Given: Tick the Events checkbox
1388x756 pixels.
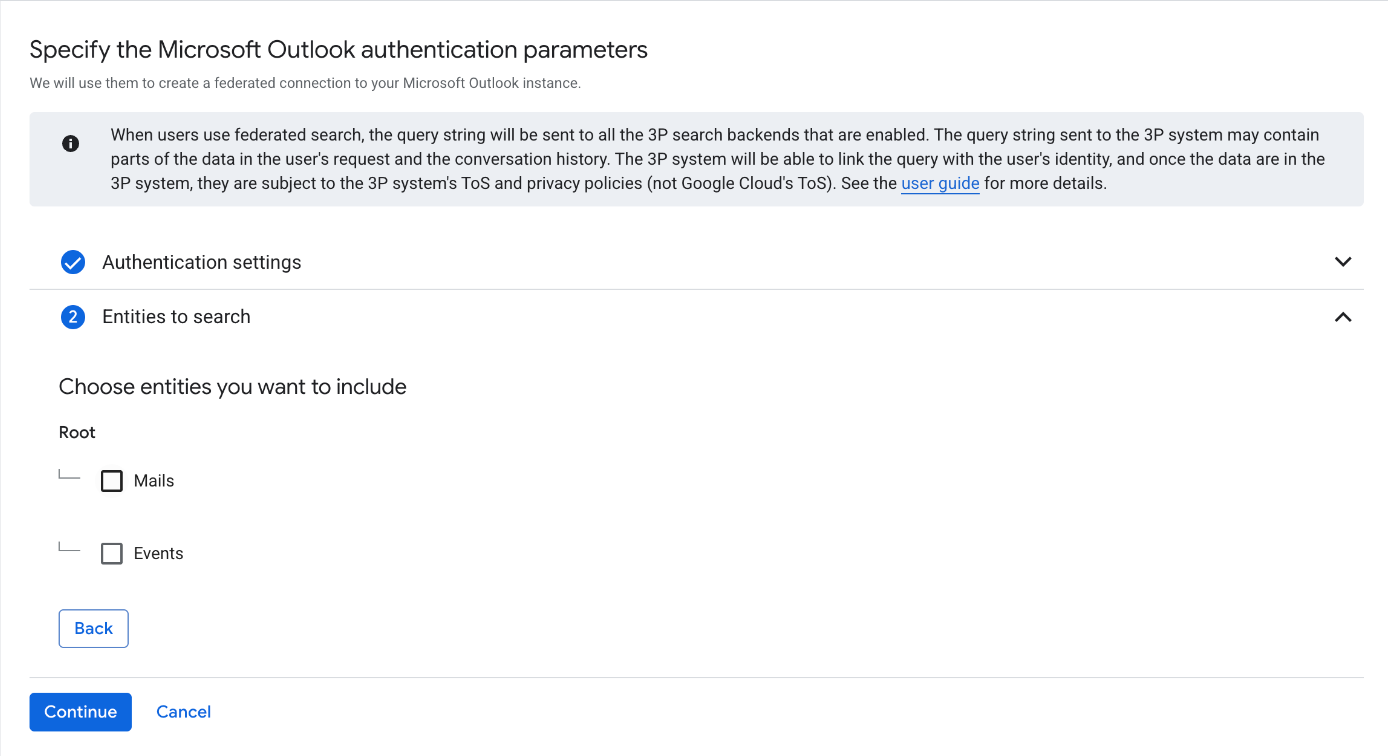Looking at the screenshot, I should coord(112,554).
